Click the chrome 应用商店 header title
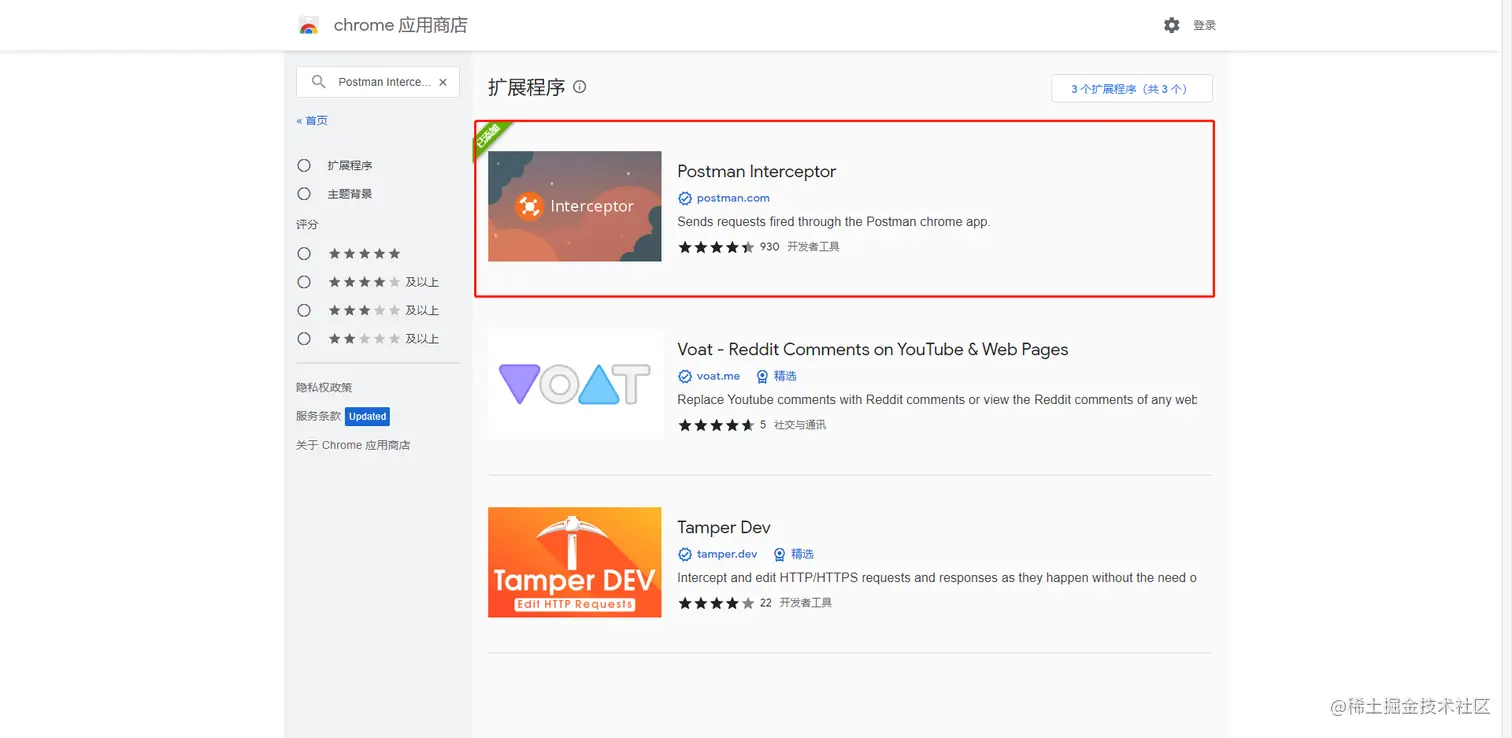This screenshot has height=738, width=1512. [x=400, y=25]
